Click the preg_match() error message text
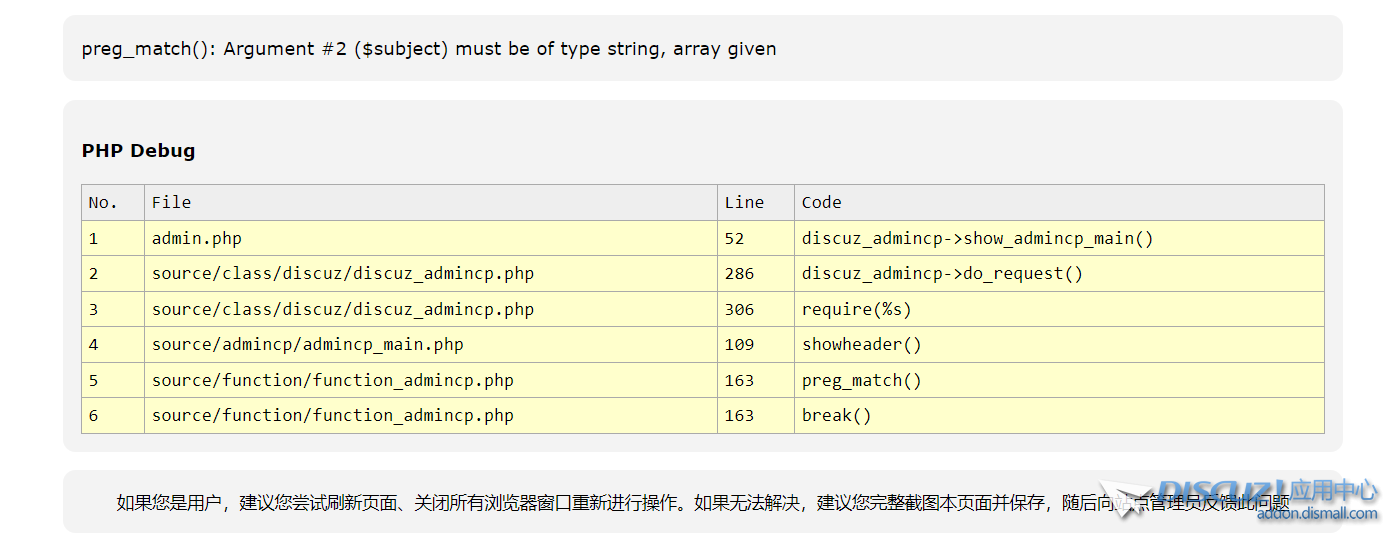The image size is (1396, 539). (x=428, y=48)
